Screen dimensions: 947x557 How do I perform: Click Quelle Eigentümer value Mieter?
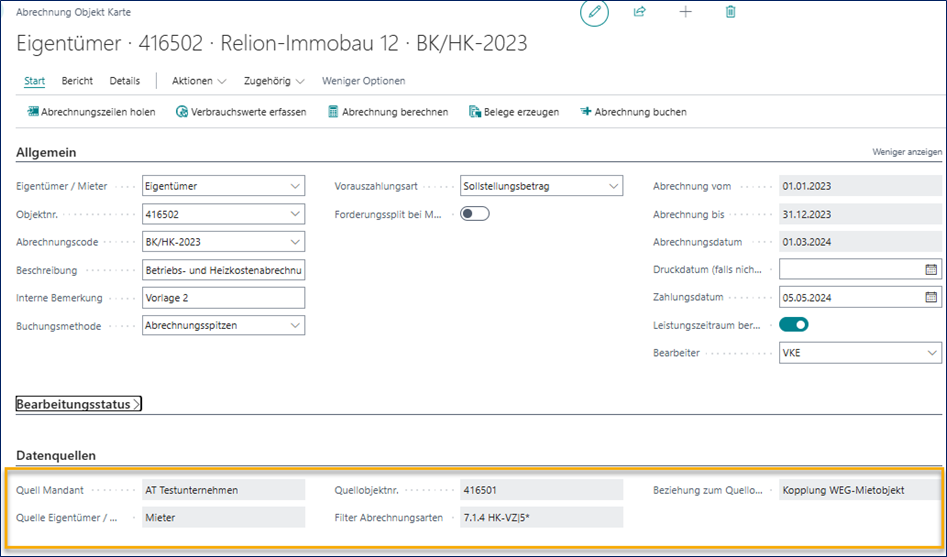coord(223,518)
